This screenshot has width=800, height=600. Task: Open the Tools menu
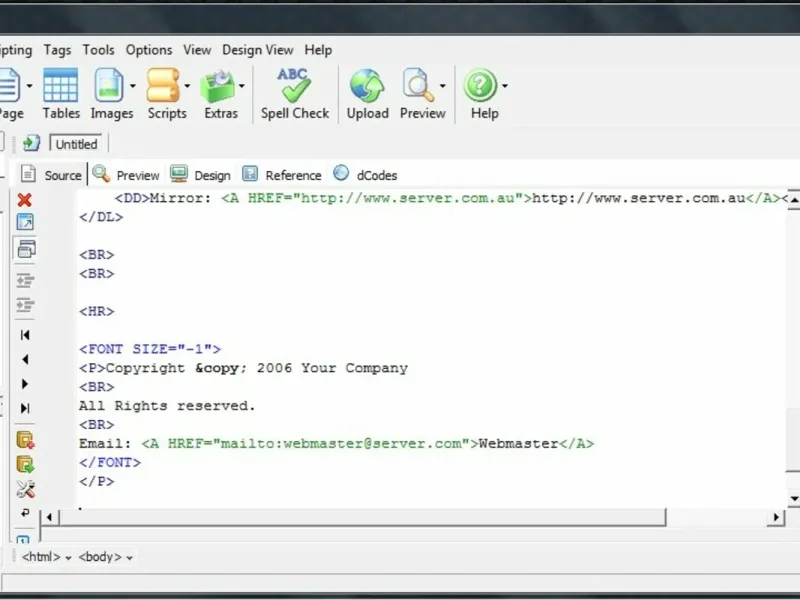[x=98, y=50]
